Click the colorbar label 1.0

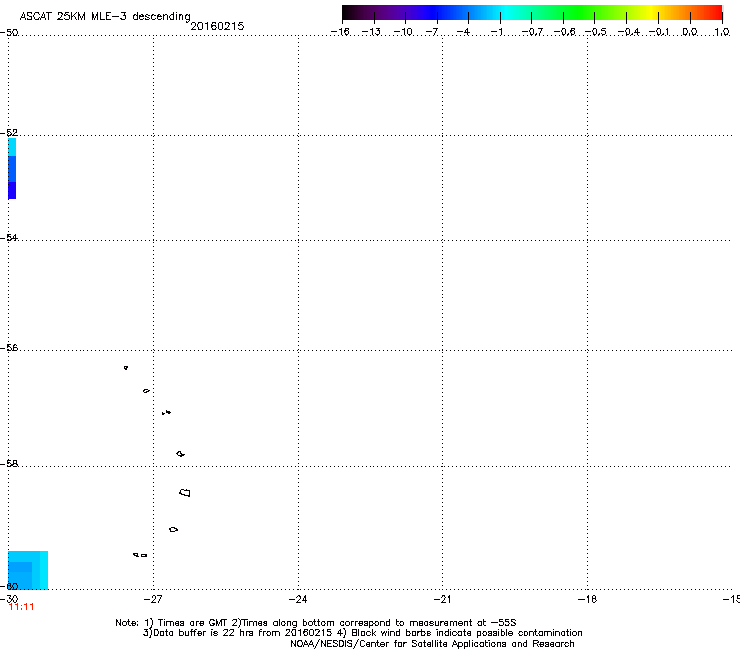[x=722, y=32]
